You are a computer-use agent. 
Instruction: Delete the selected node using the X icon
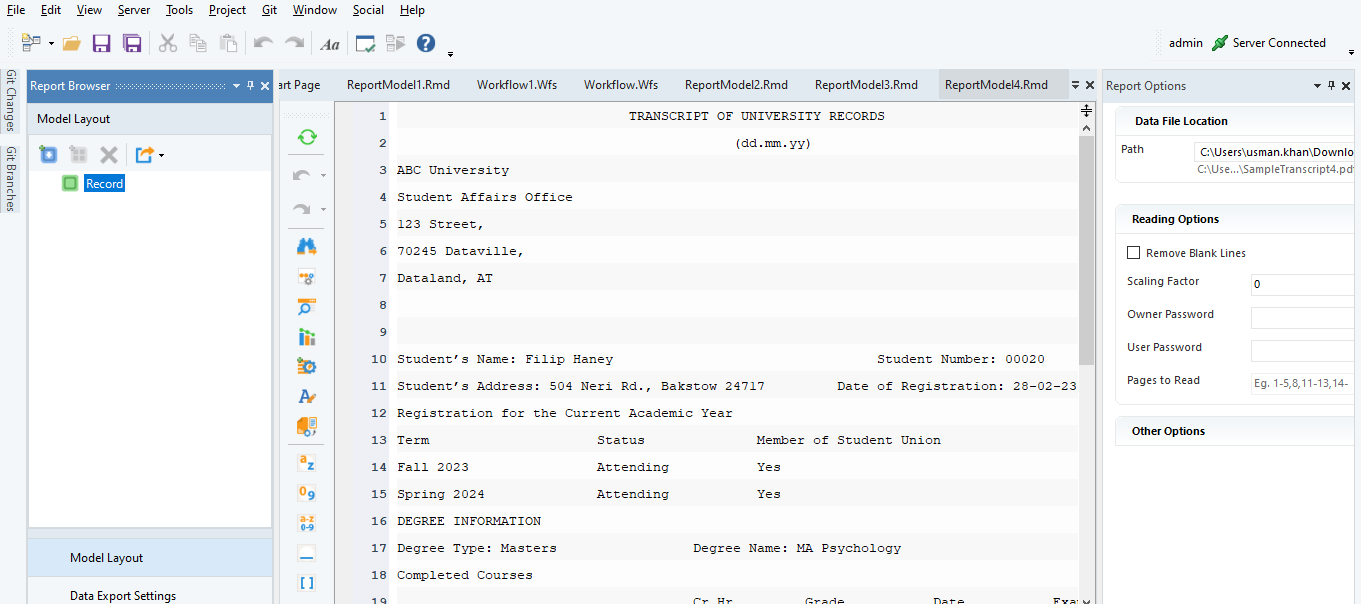coord(110,153)
